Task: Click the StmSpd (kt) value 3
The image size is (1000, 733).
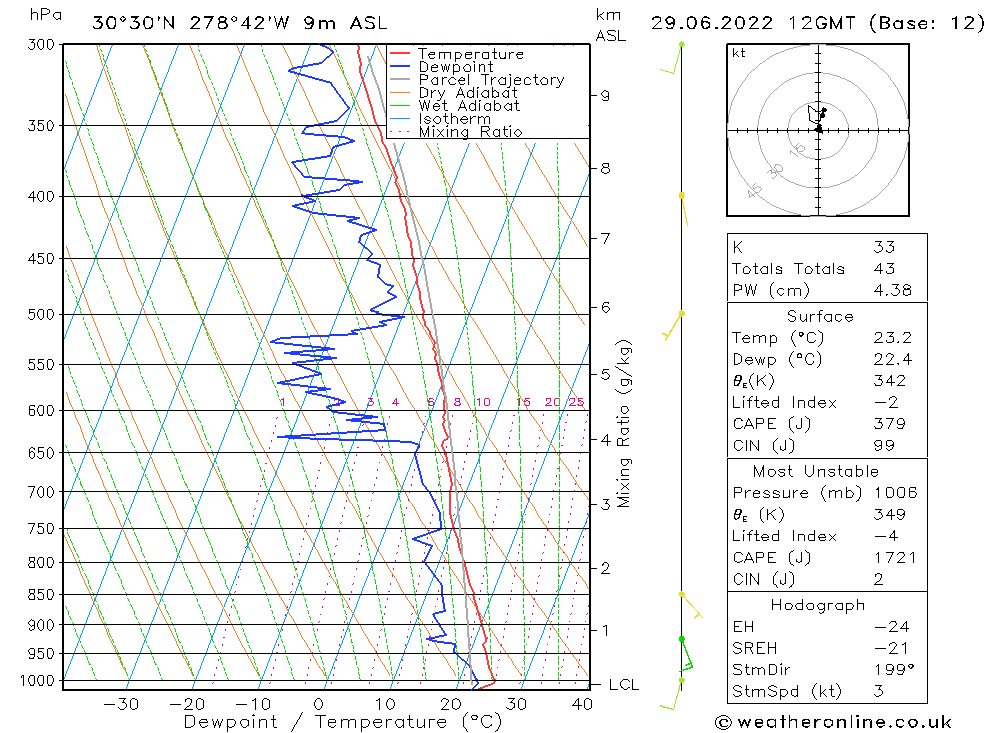Action: 878,691
